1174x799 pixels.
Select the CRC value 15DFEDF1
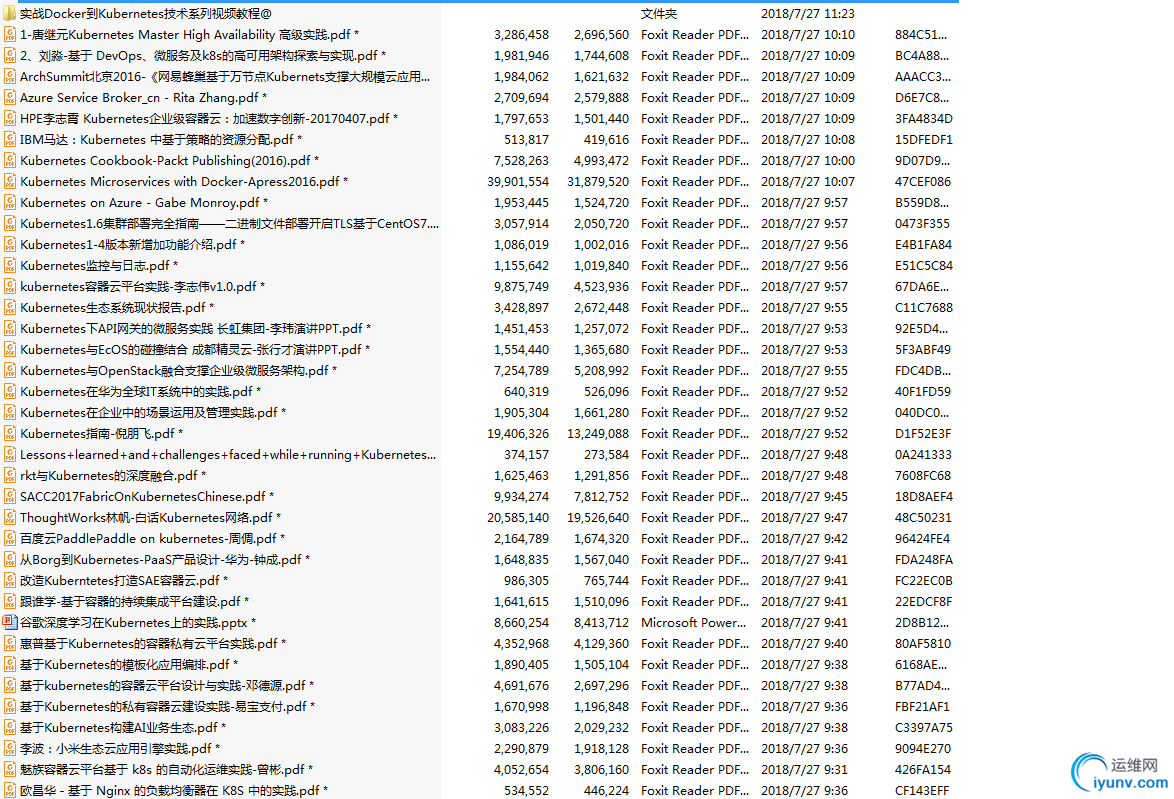924,139
